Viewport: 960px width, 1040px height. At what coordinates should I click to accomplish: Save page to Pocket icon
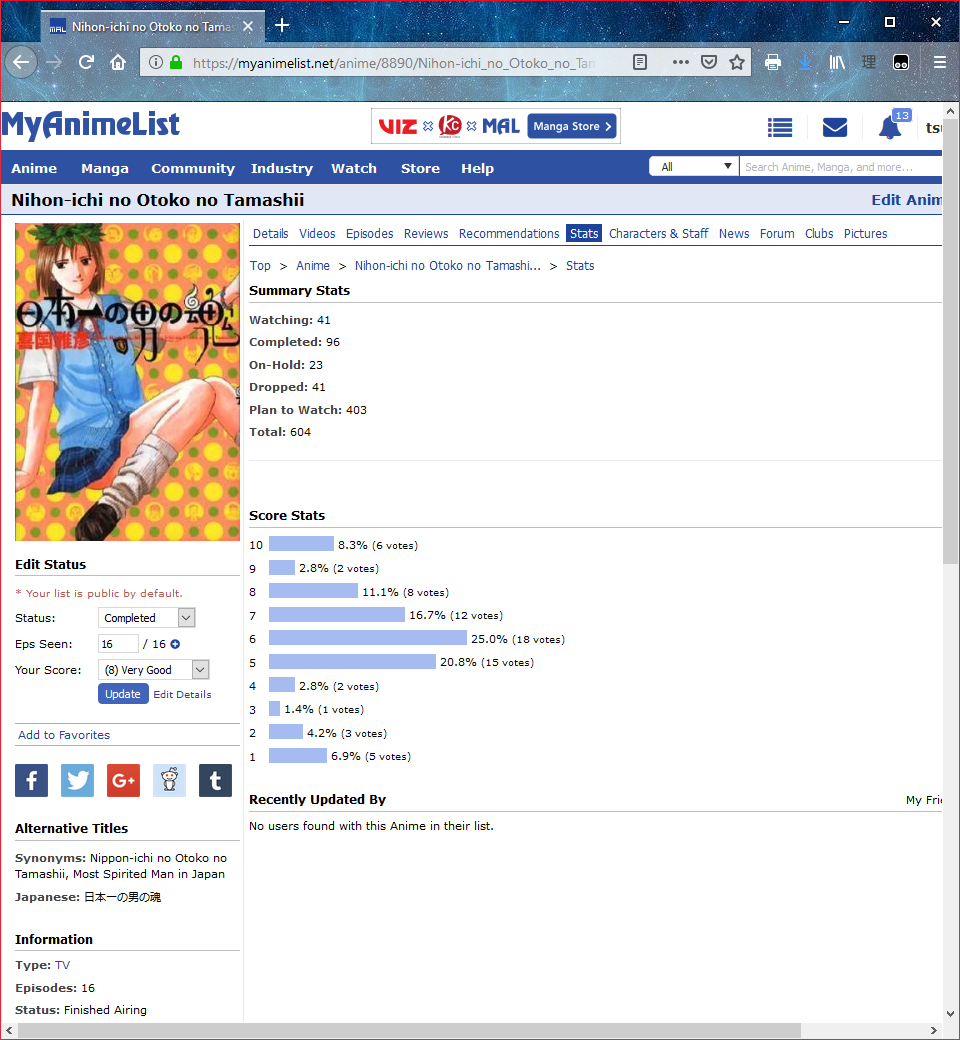click(x=709, y=62)
